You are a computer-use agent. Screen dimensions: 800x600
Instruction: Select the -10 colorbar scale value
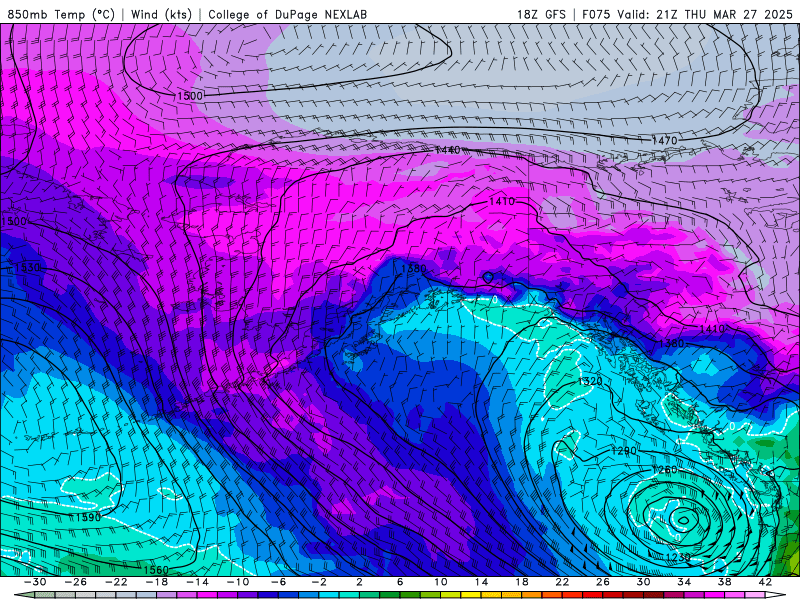tap(238, 582)
